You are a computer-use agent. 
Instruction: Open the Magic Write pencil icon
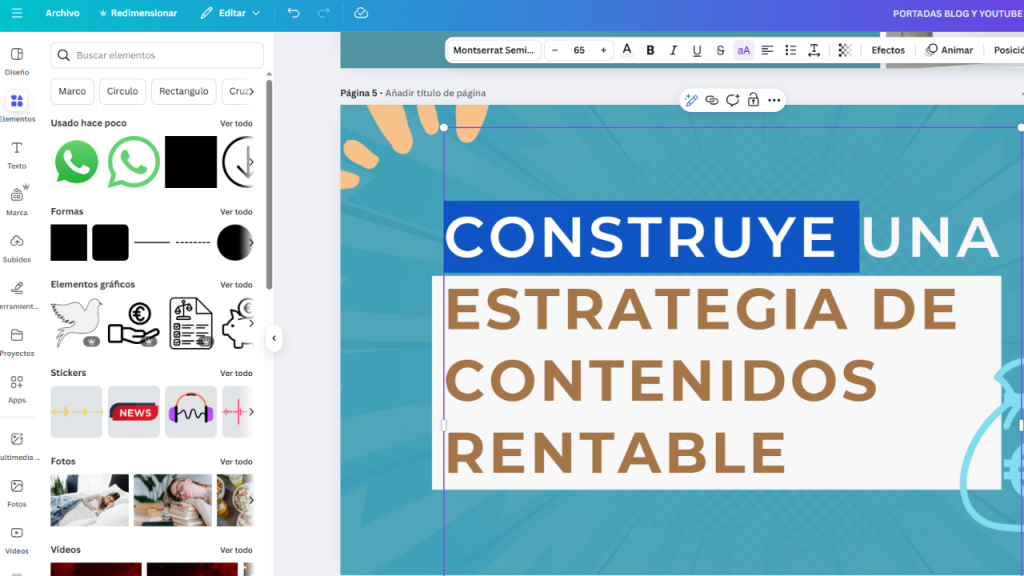pos(690,100)
